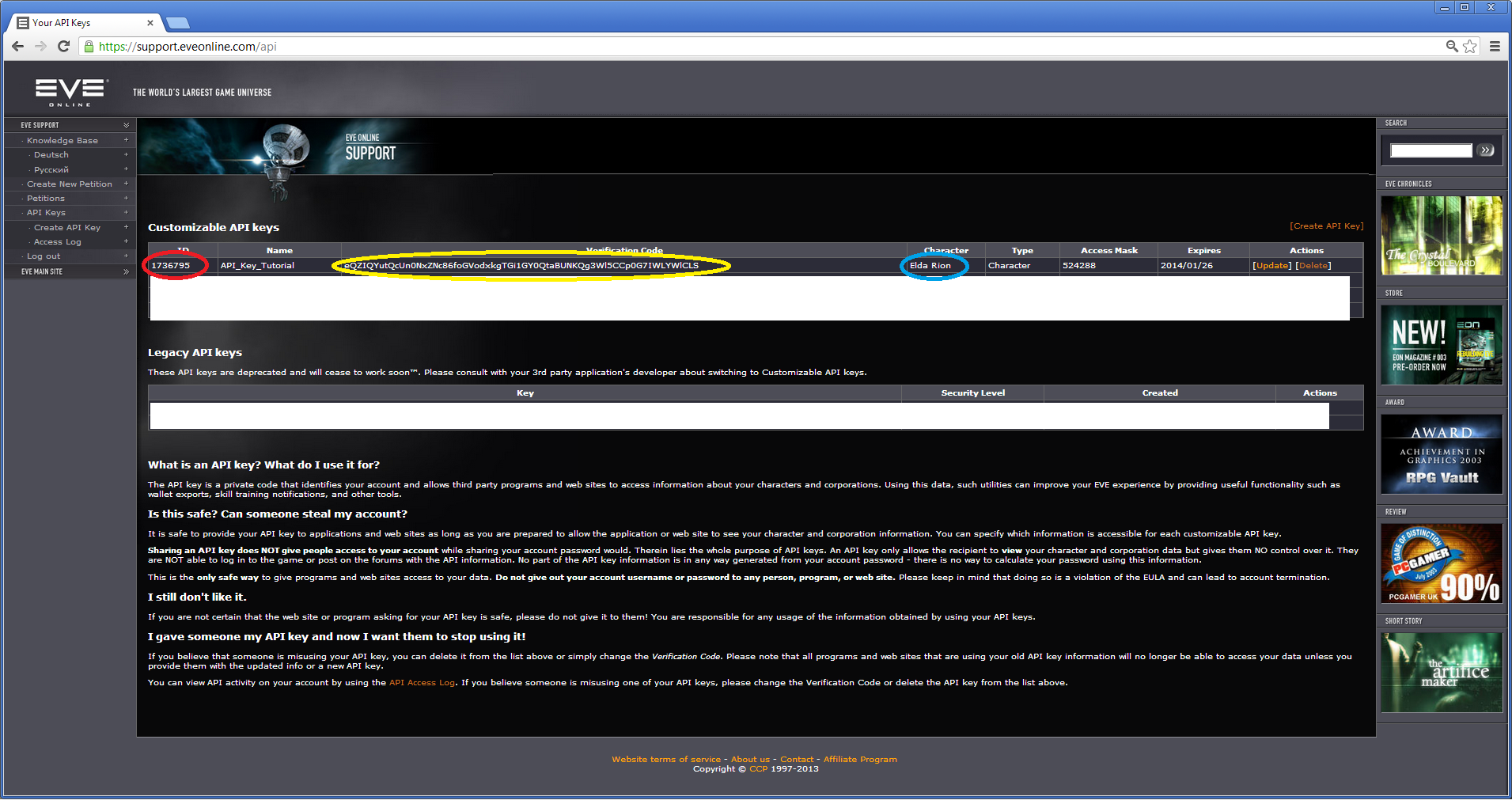Open the Affiliate Program footer link

[x=860, y=759]
